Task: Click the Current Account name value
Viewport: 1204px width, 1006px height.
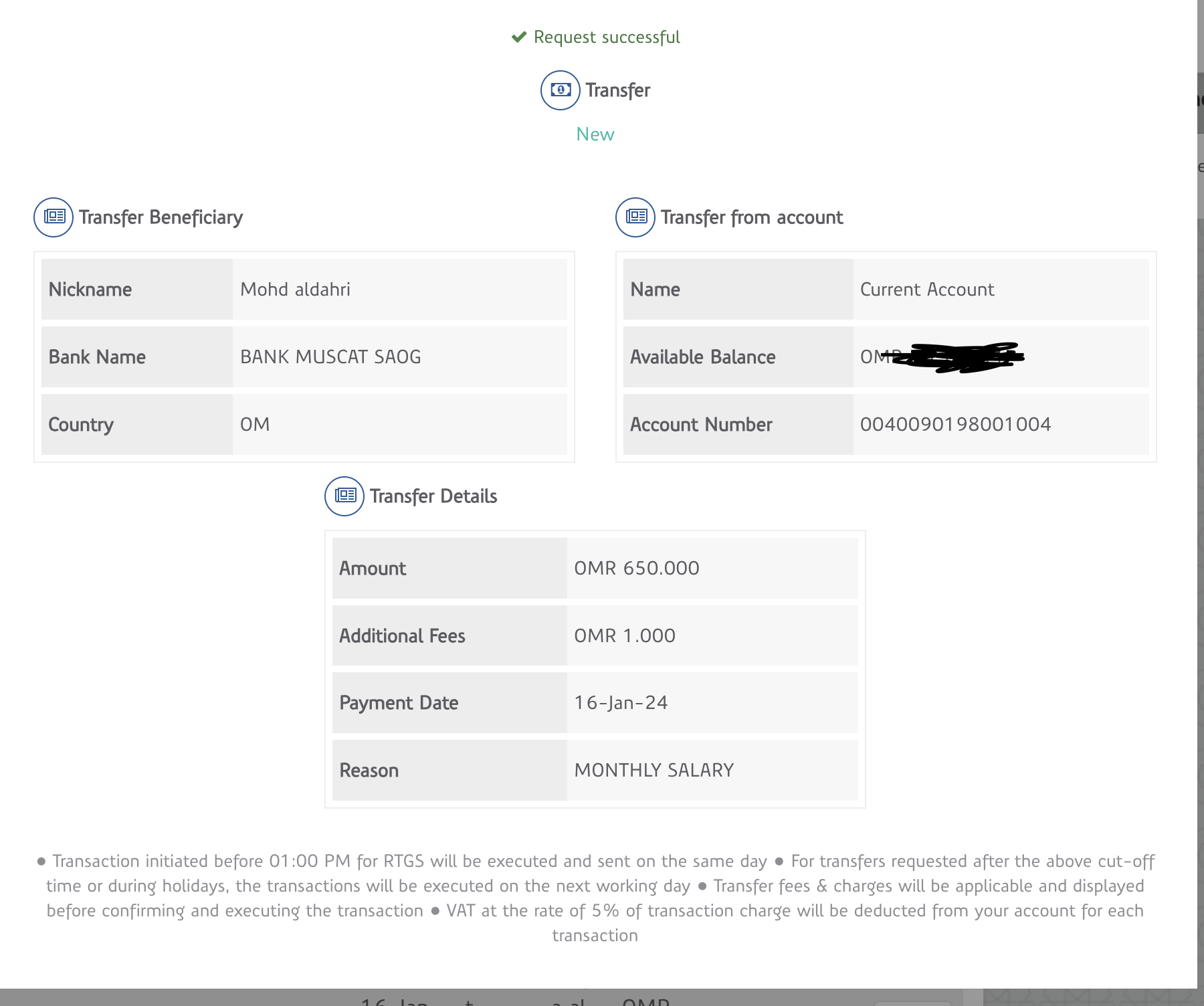Action: click(x=927, y=290)
